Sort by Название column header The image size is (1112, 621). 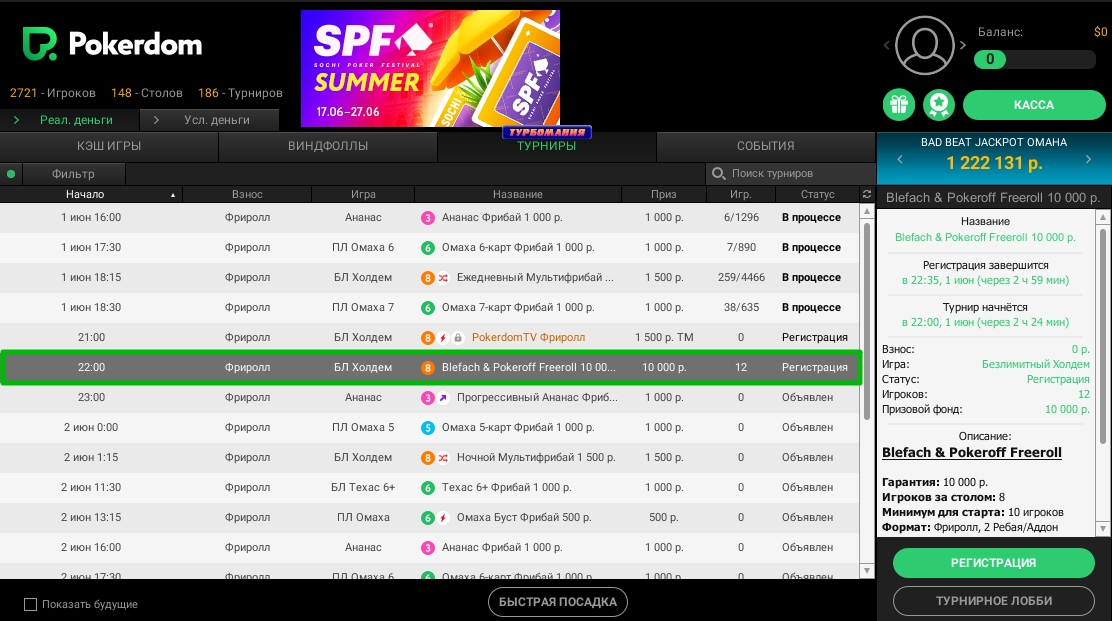518,194
